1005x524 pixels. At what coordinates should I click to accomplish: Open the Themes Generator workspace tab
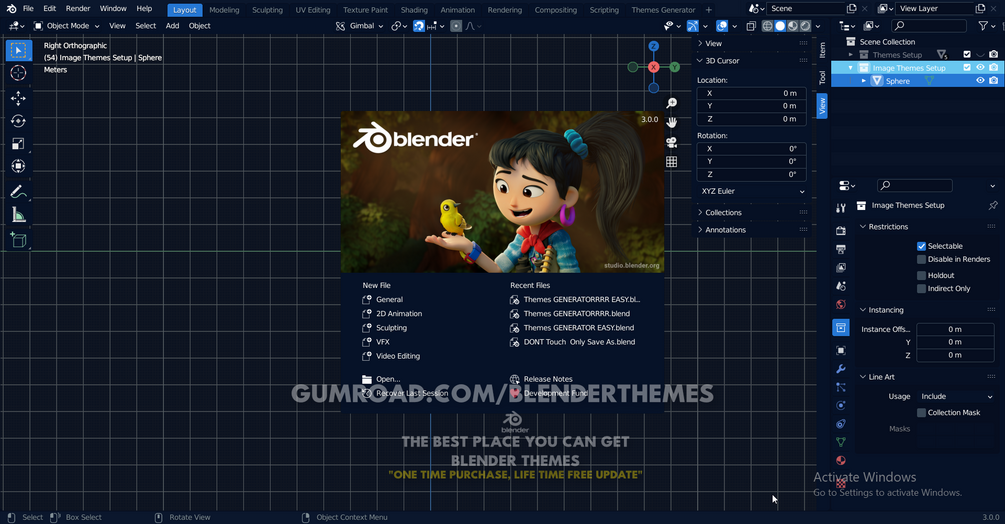pyautogui.click(x=663, y=10)
